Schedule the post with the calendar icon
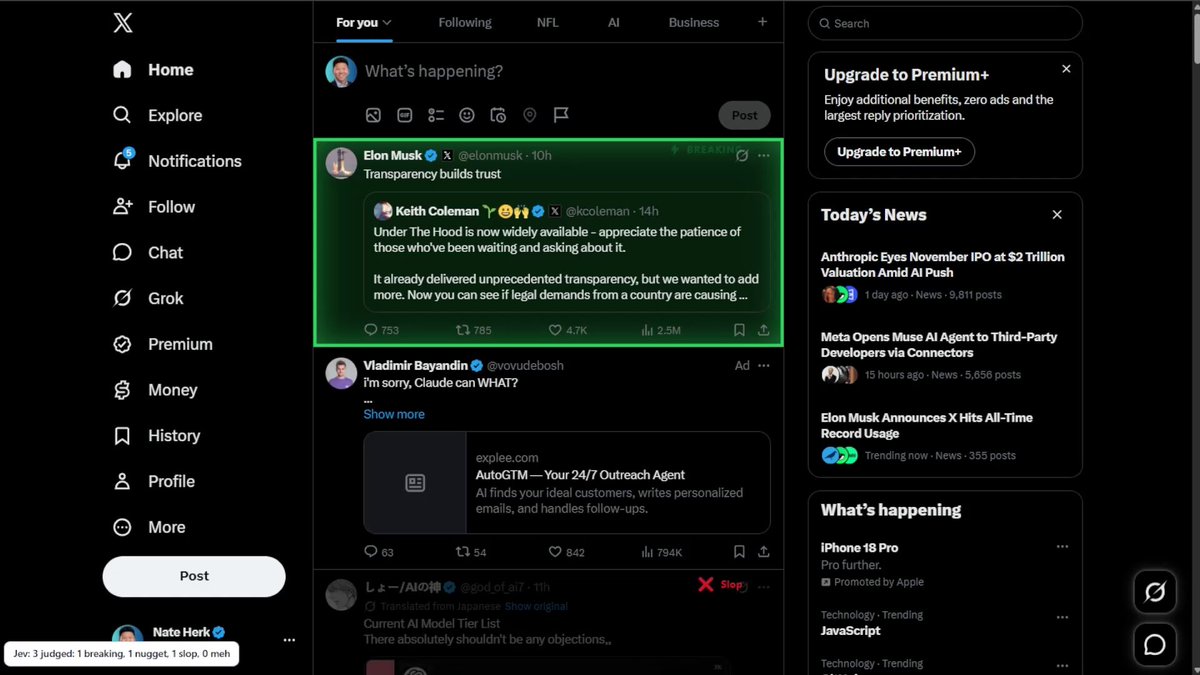1200x675 pixels. 498,115
